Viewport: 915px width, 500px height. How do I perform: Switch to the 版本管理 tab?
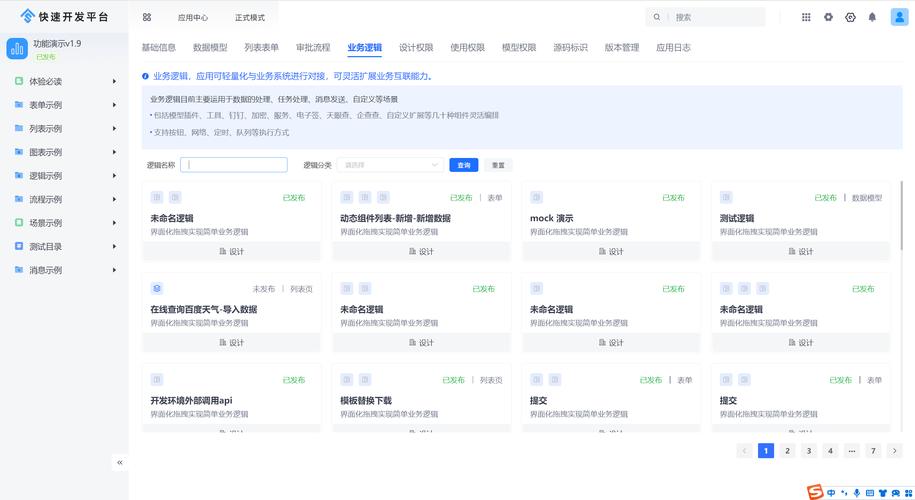tap(622, 47)
